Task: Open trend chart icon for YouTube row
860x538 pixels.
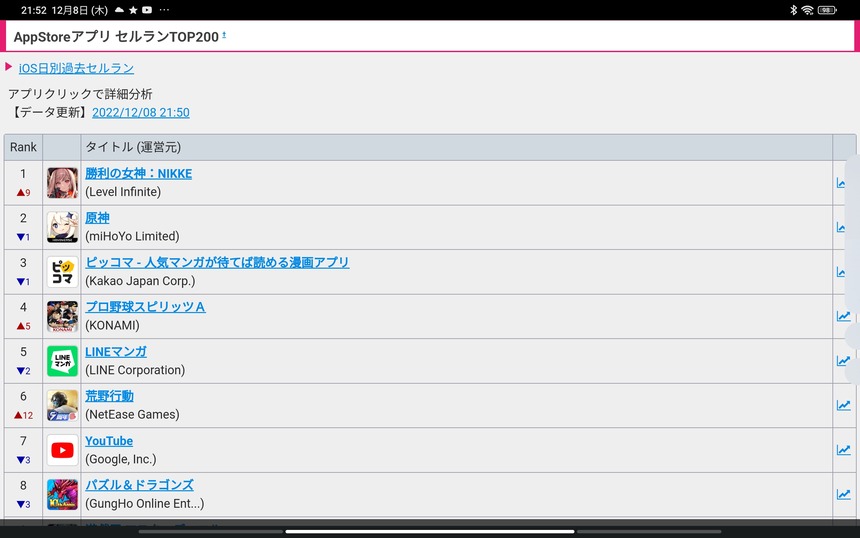Action: coord(844,450)
